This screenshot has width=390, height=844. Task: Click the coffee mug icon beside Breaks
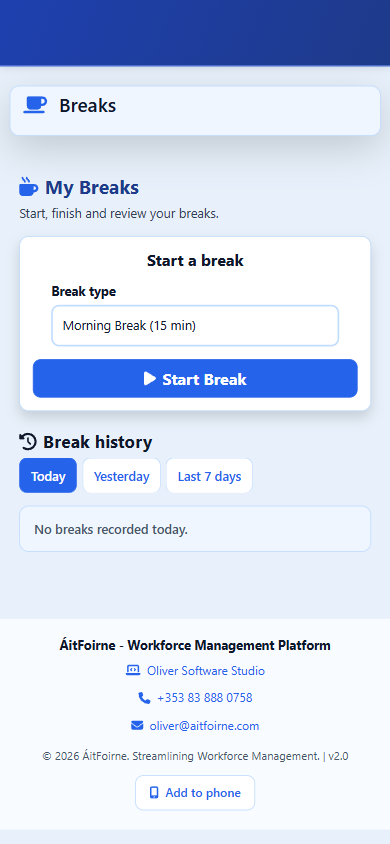[x=36, y=105]
